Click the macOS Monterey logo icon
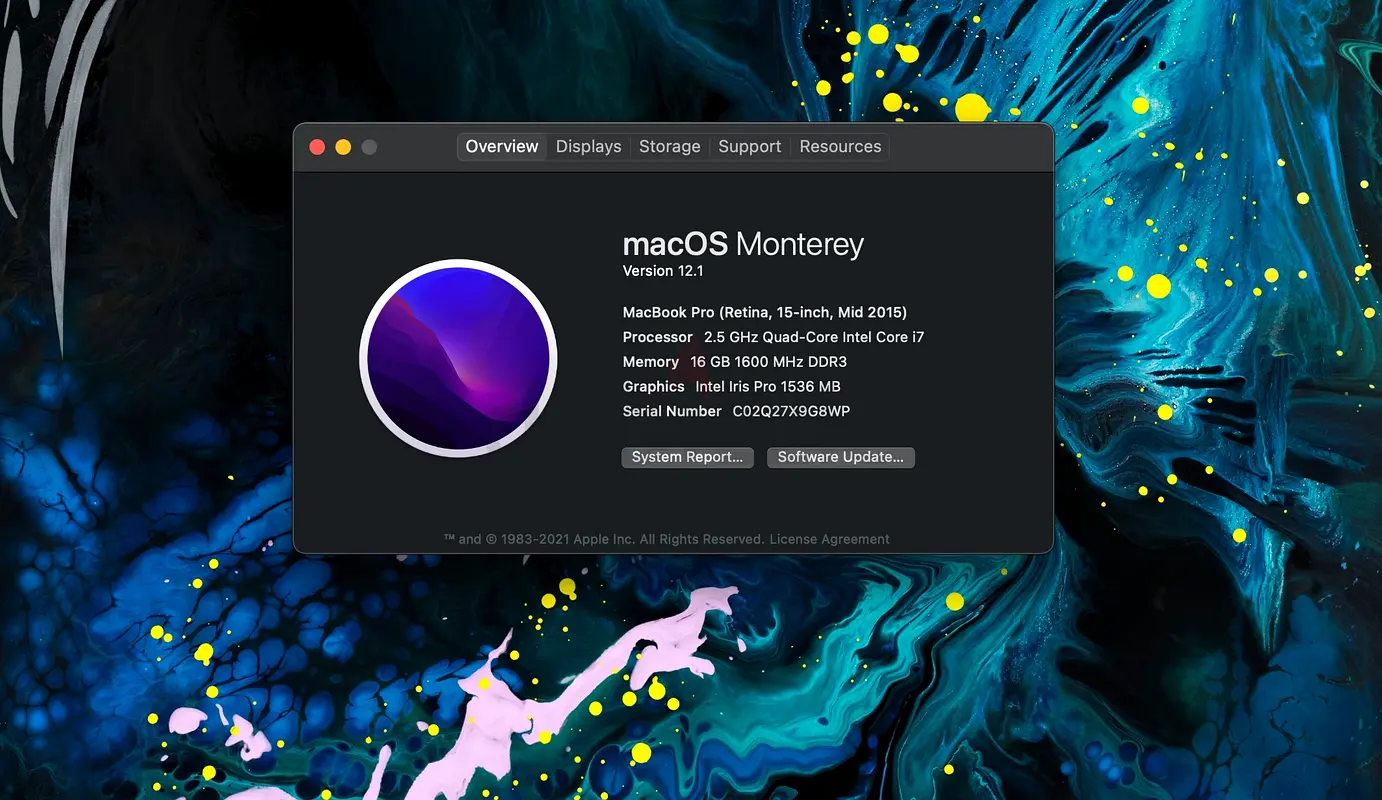 pos(458,358)
